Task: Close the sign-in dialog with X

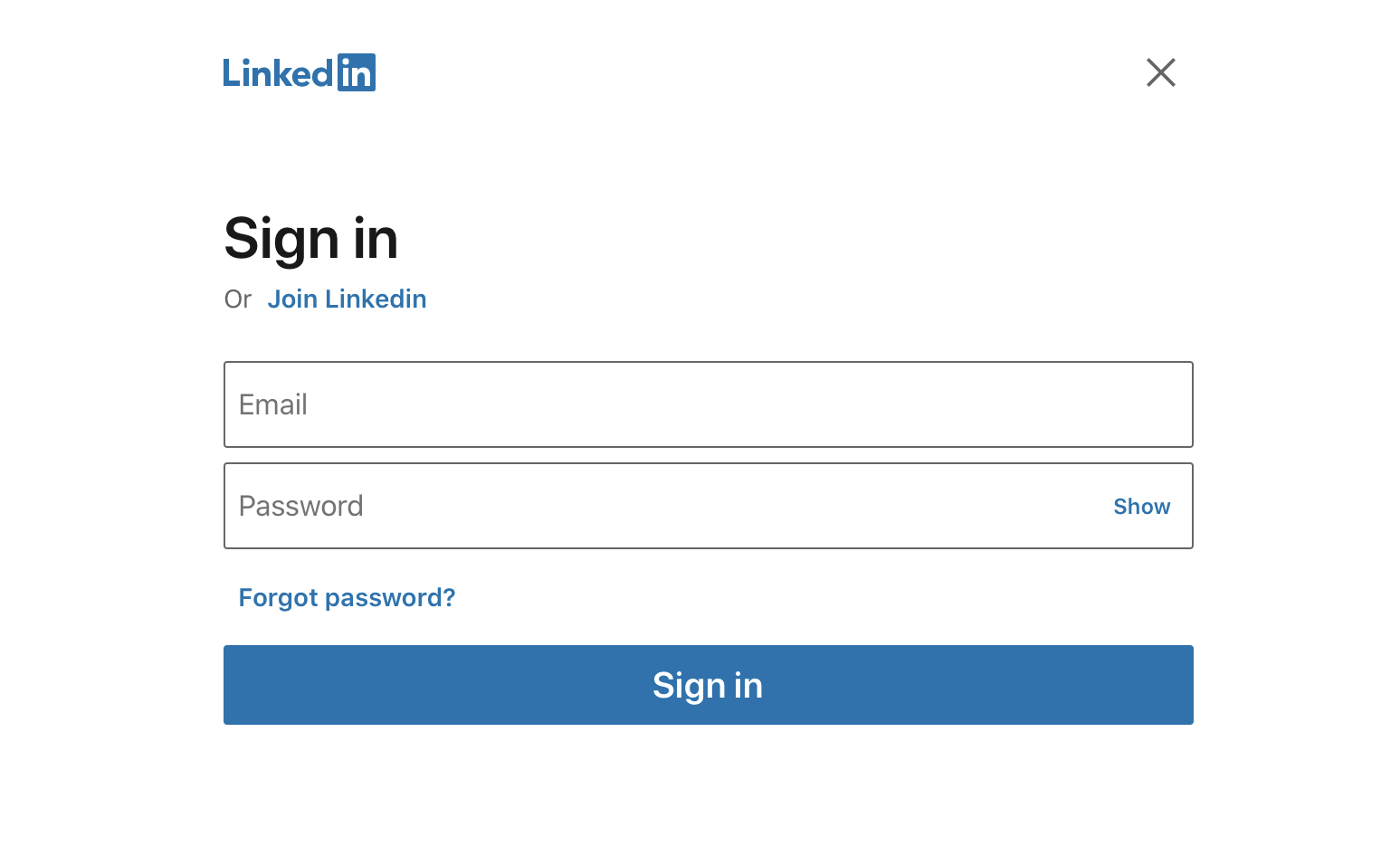Action: 1160,72
